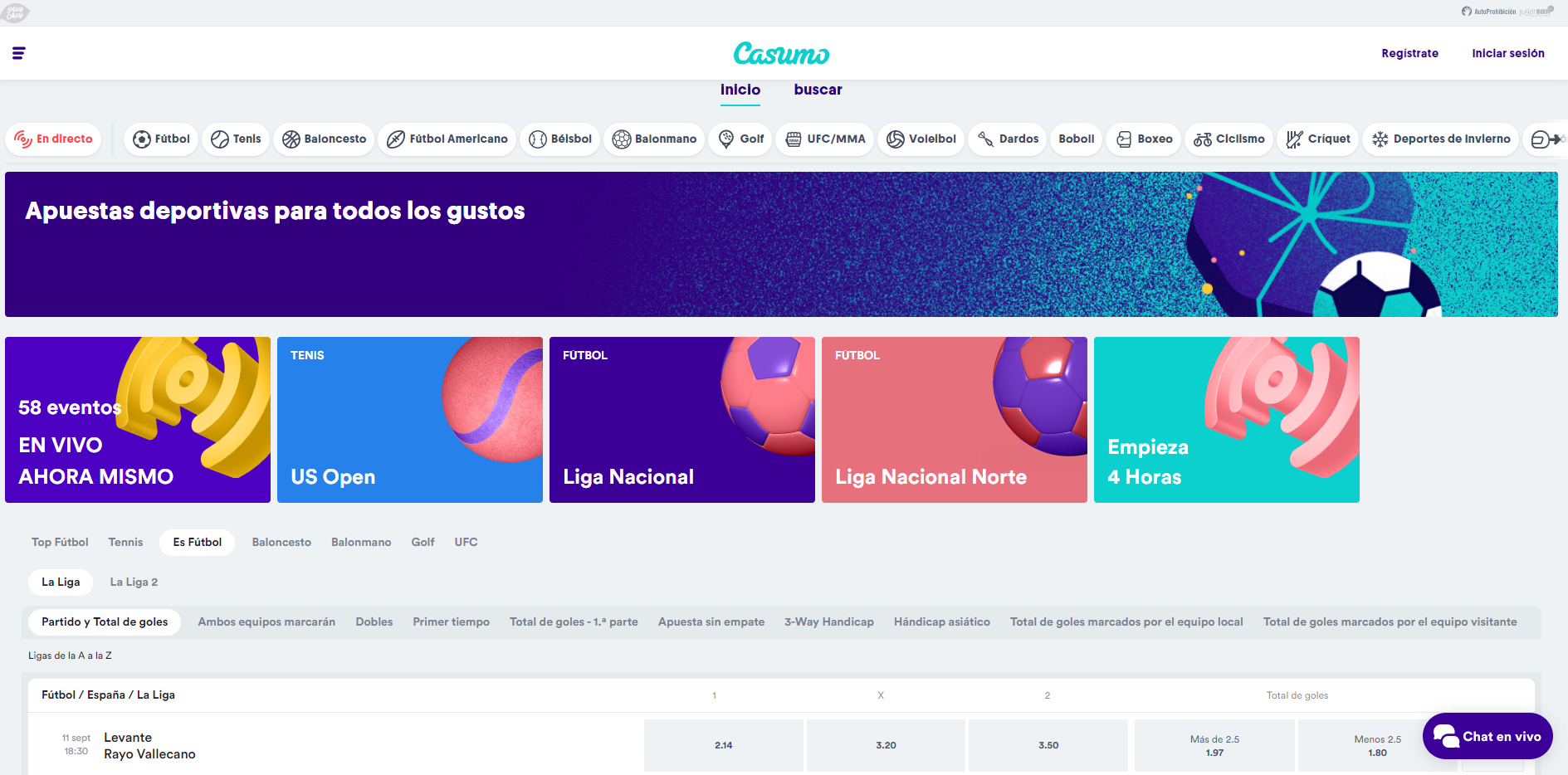1568x775 pixels.
Task: Select the Golf sport icon
Action: pos(726,139)
